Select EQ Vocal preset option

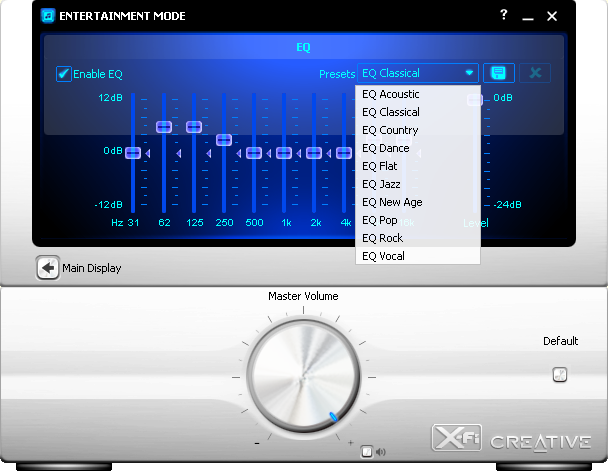[384, 256]
